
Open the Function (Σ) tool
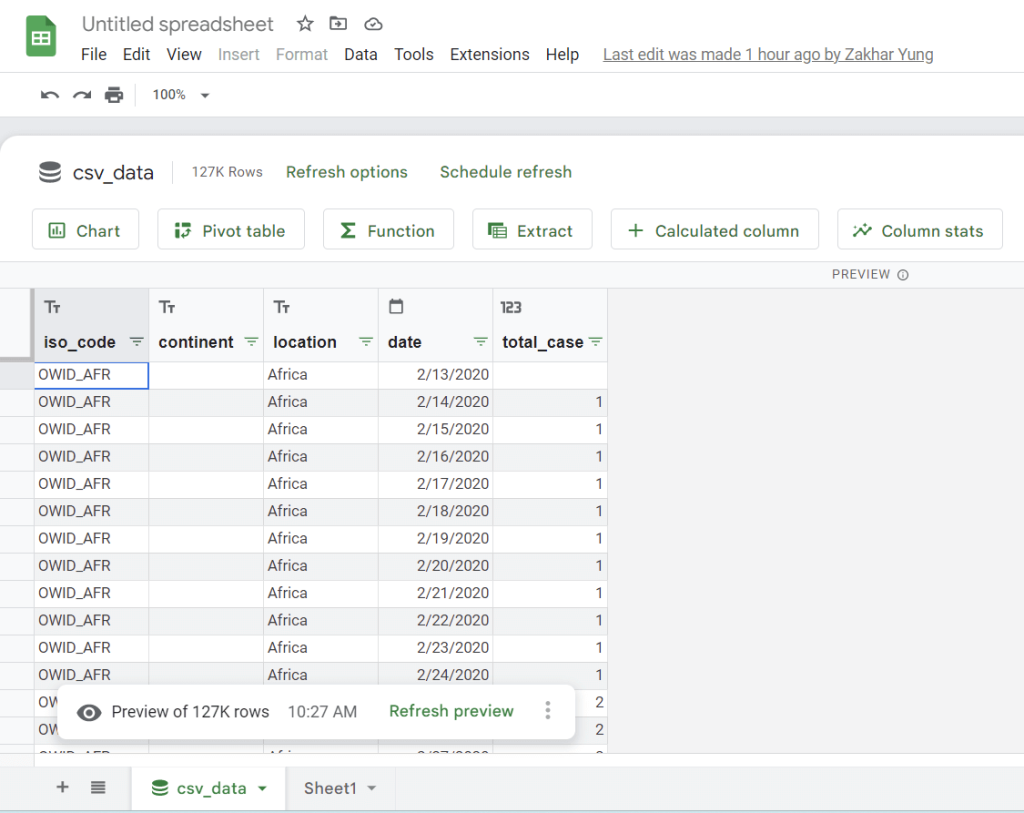point(388,229)
